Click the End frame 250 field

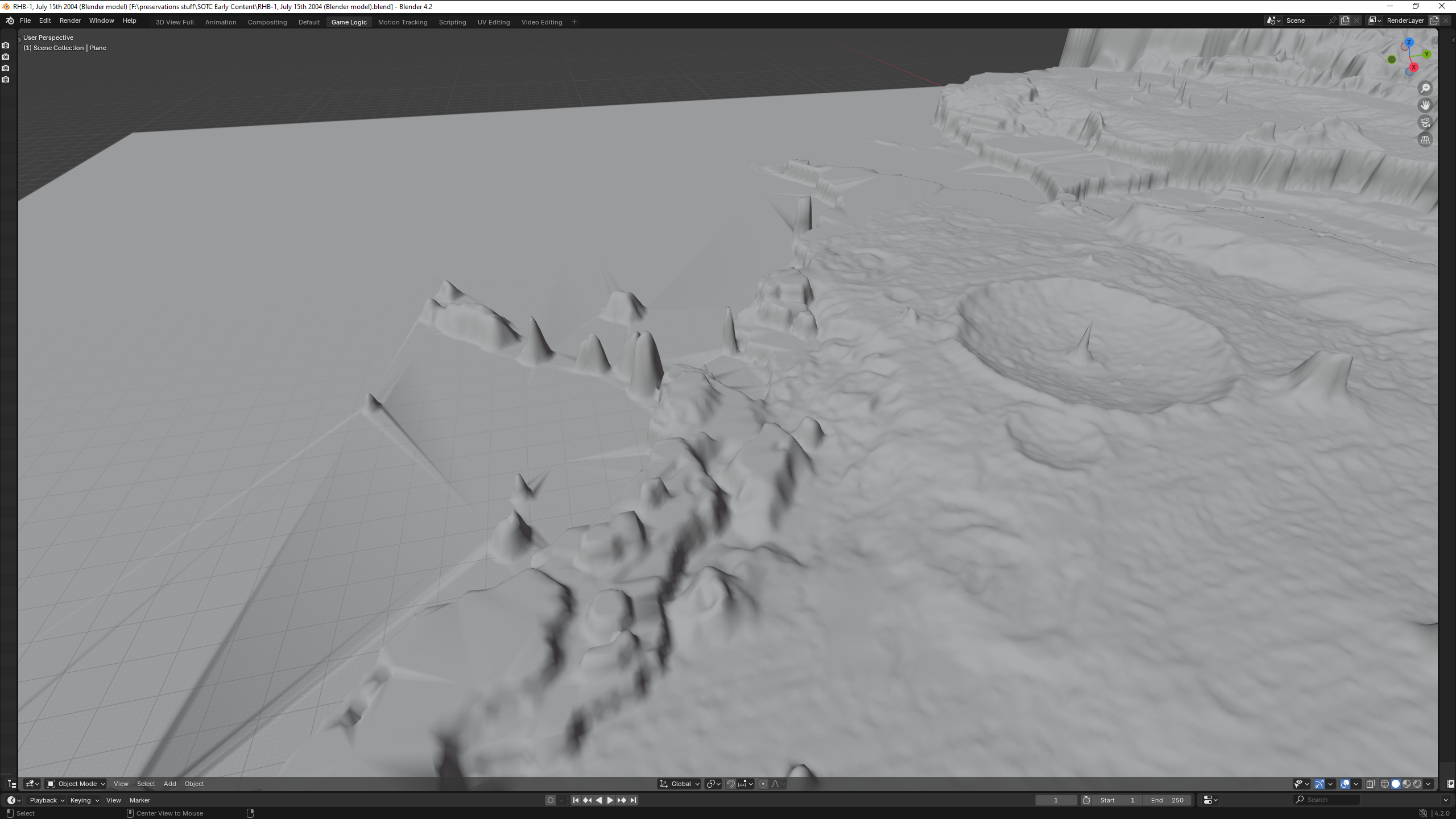pyautogui.click(x=1167, y=800)
